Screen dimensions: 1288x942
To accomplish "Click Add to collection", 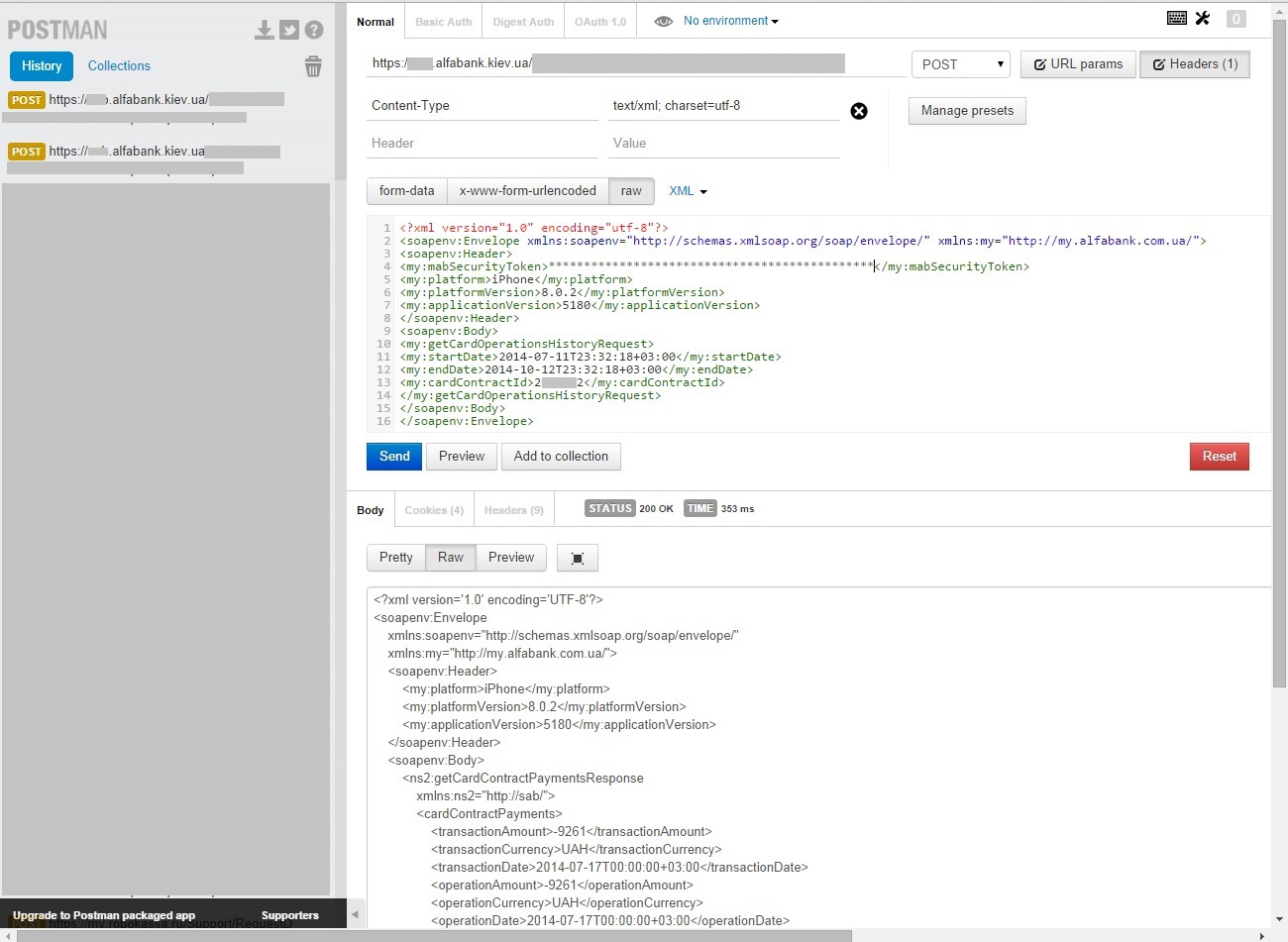I will (561, 457).
